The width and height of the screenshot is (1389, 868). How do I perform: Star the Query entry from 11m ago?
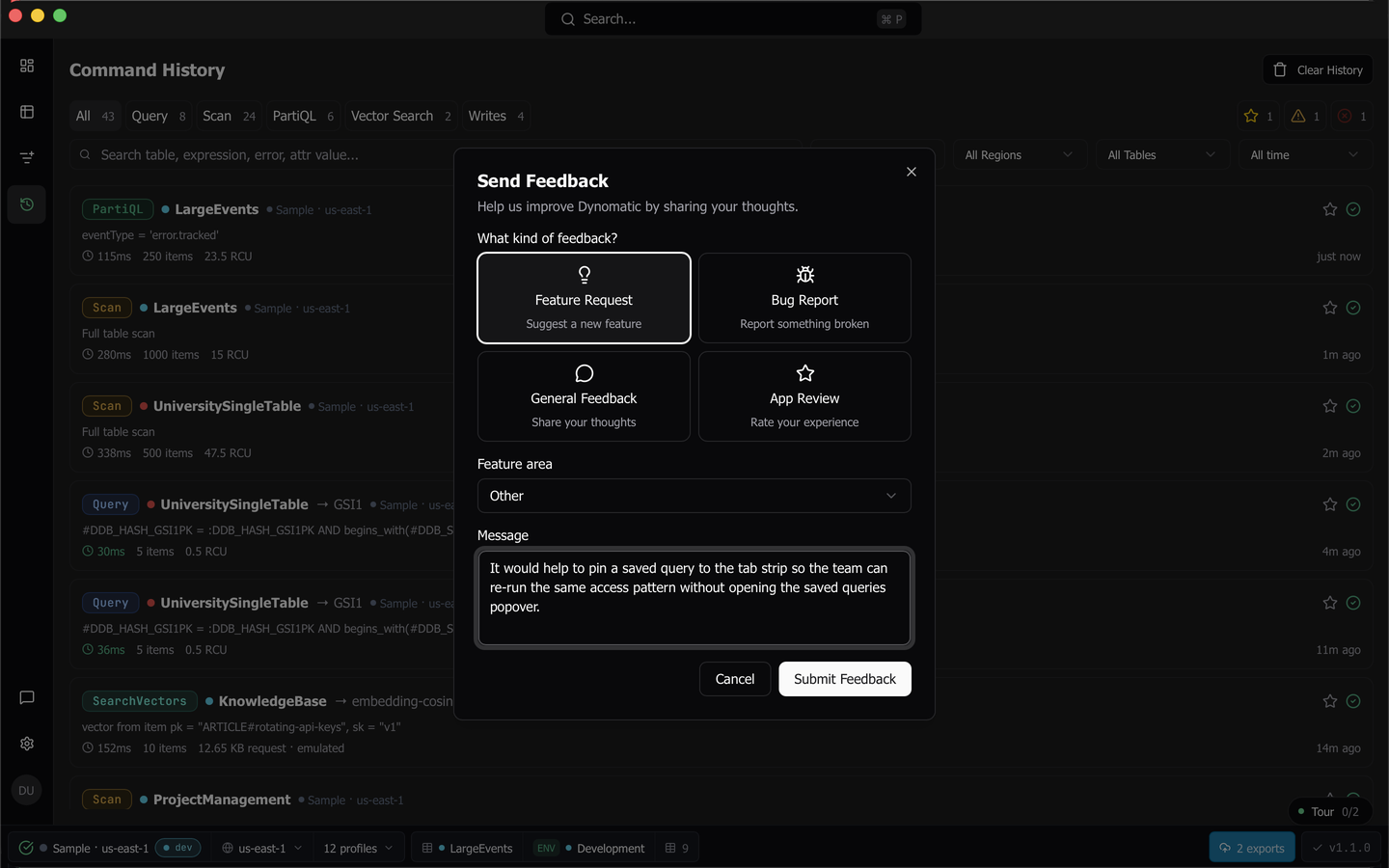(x=1330, y=603)
